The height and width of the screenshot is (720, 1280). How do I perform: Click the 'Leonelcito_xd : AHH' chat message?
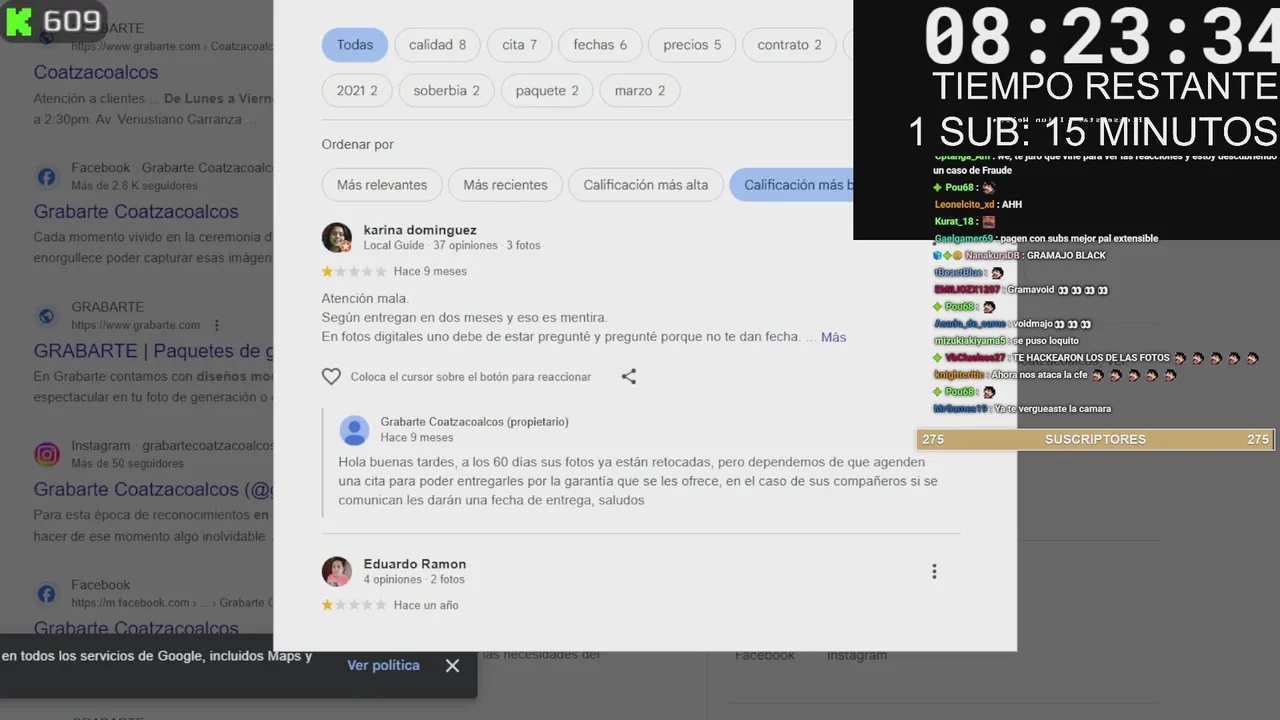[x=978, y=204]
